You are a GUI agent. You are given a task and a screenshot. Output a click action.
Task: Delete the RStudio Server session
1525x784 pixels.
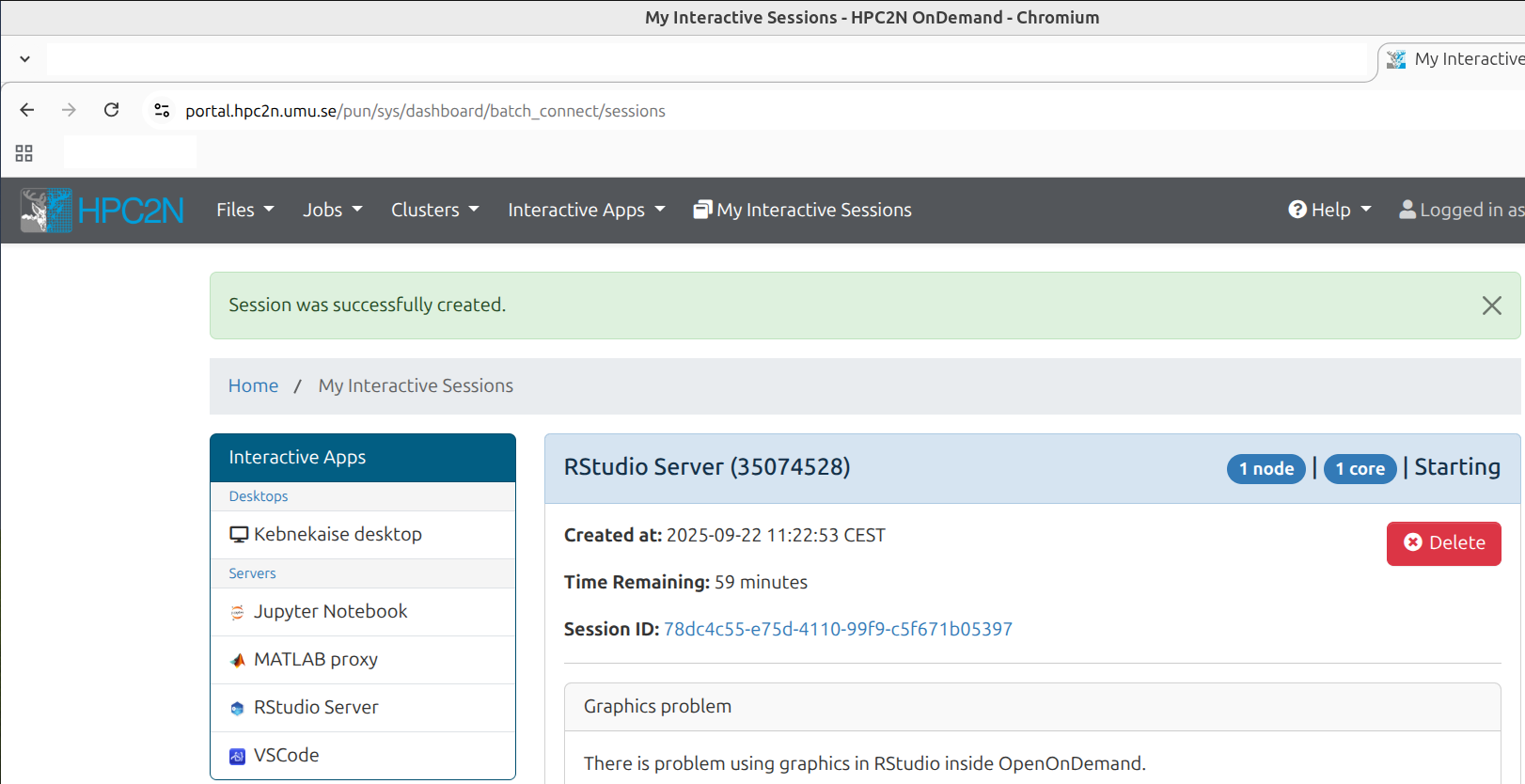pyautogui.click(x=1443, y=543)
